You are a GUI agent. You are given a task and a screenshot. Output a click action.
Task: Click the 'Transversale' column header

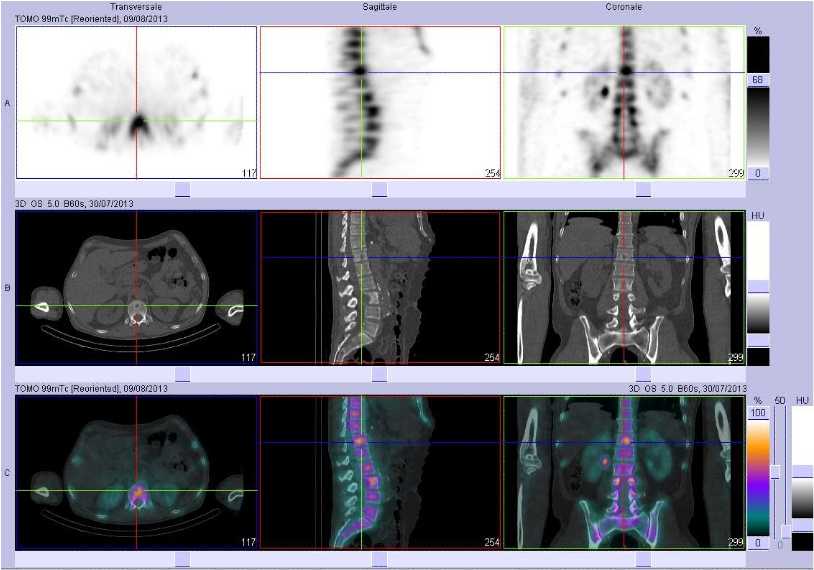coord(136,7)
